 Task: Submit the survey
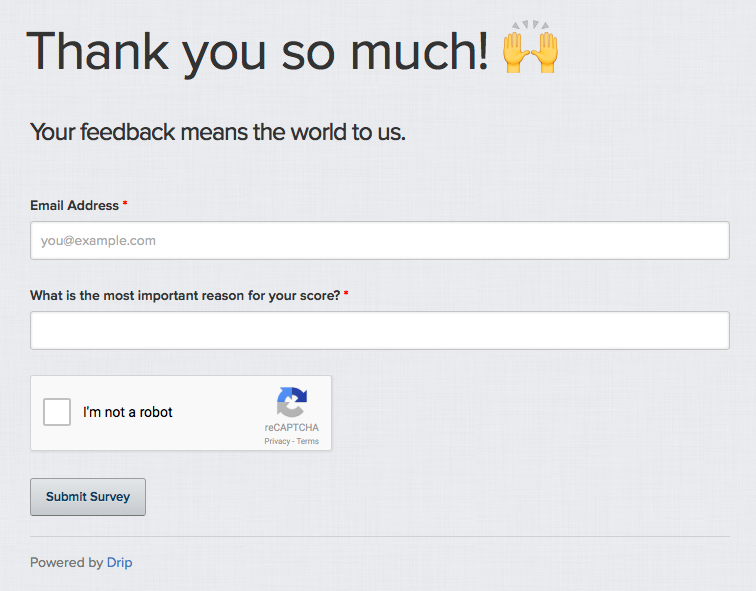click(x=88, y=497)
